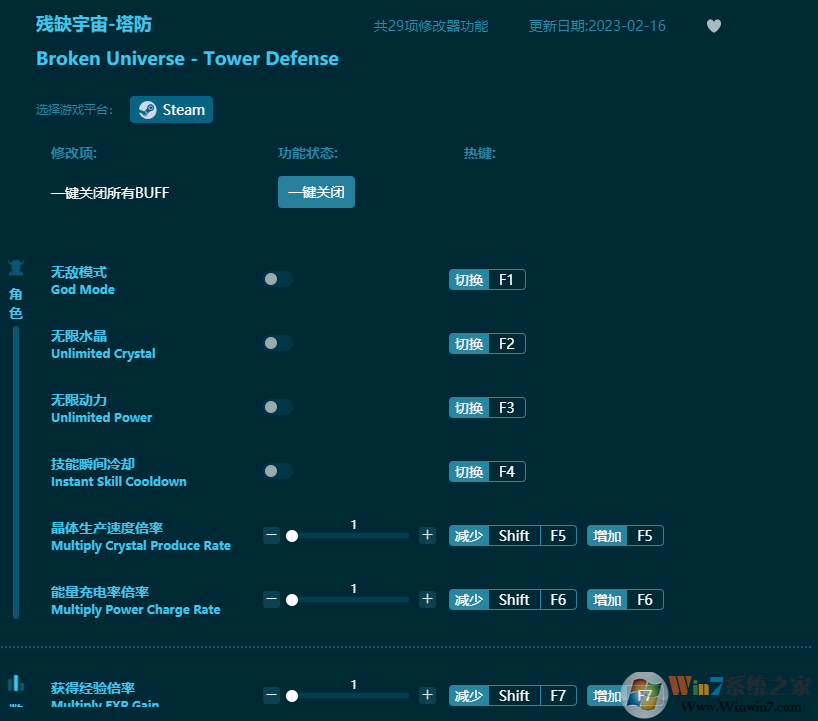Click the F2 hotkey box for Unlimited Crystal

coord(487,344)
